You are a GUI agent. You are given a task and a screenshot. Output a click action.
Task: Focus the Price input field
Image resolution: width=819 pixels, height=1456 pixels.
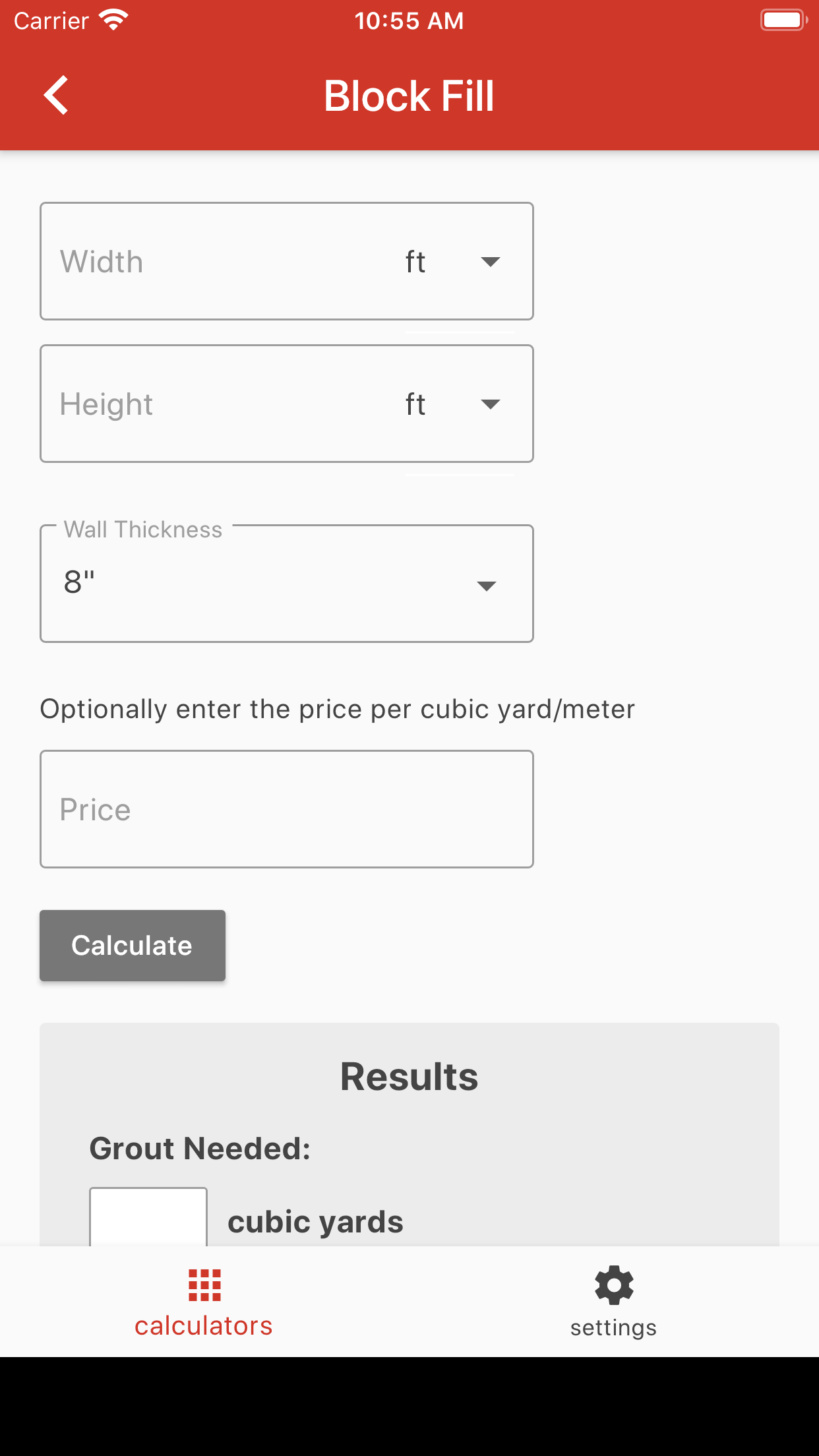[x=287, y=809]
